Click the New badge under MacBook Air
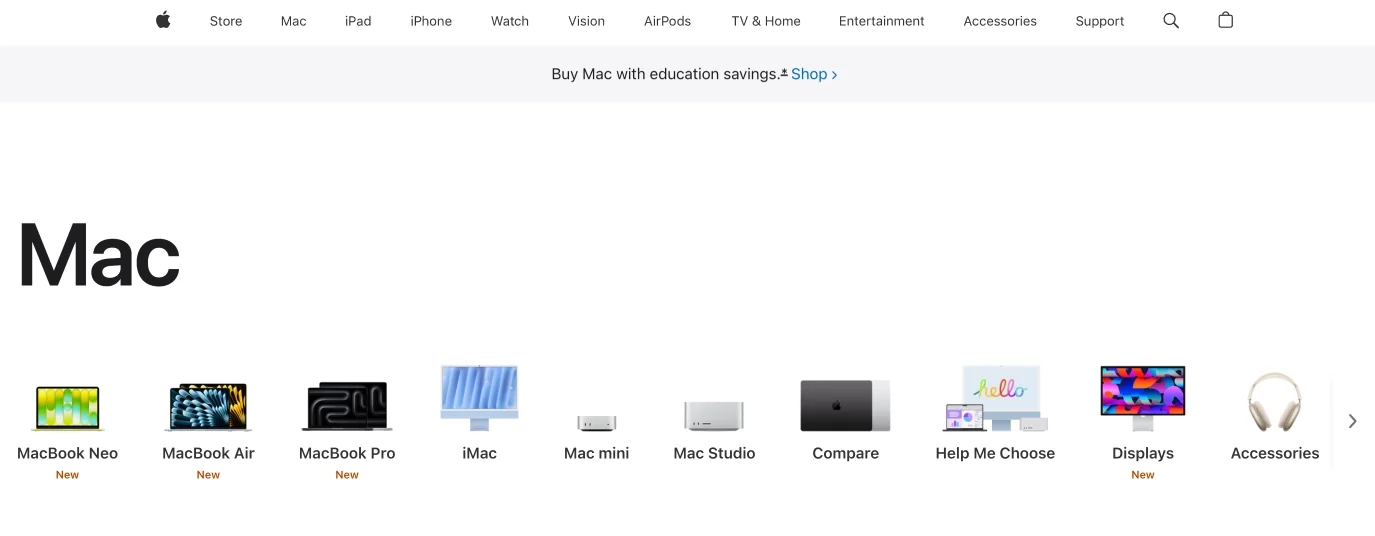 click(208, 475)
